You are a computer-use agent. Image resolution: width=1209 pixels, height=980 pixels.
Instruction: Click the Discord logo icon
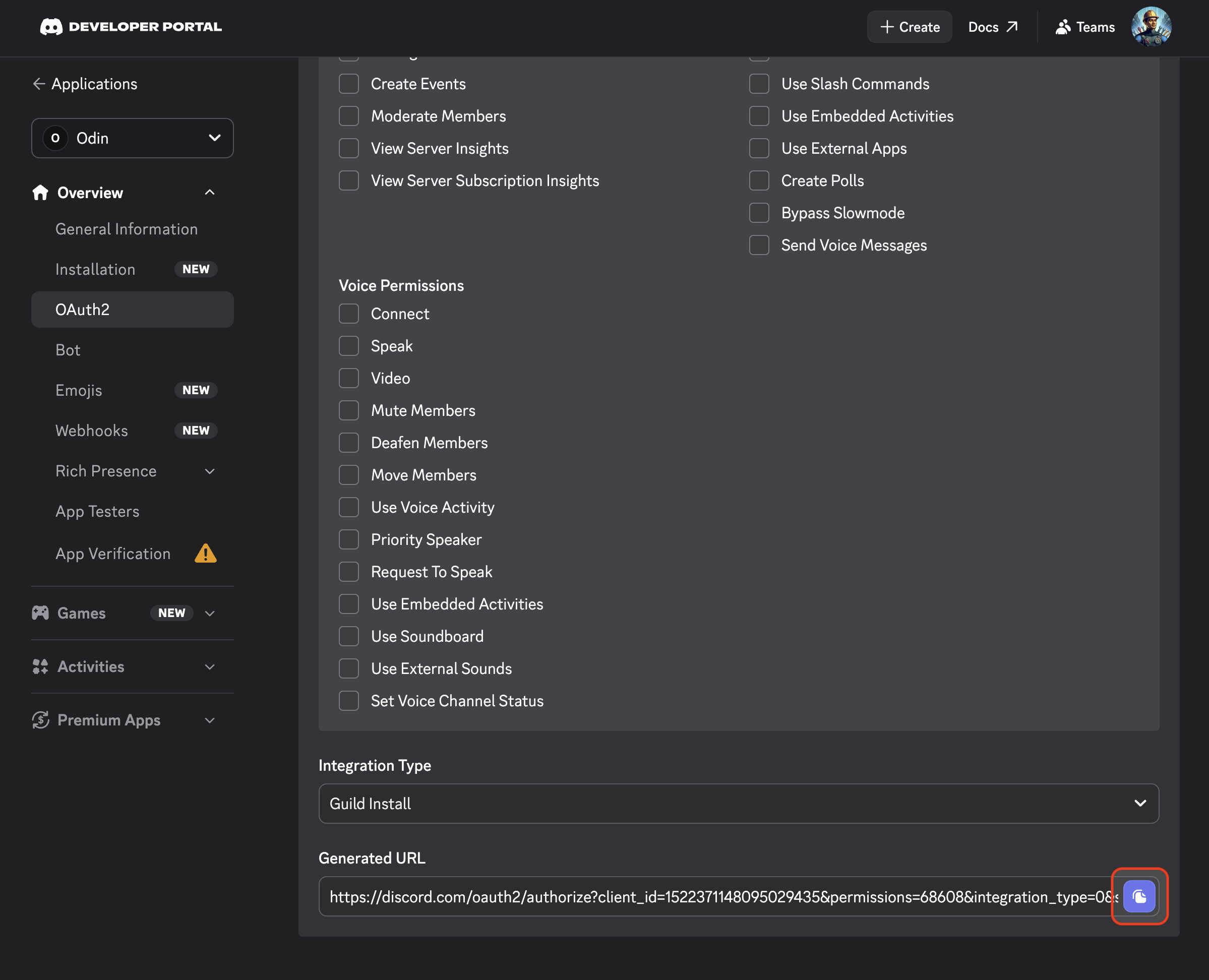click(51, 27)
